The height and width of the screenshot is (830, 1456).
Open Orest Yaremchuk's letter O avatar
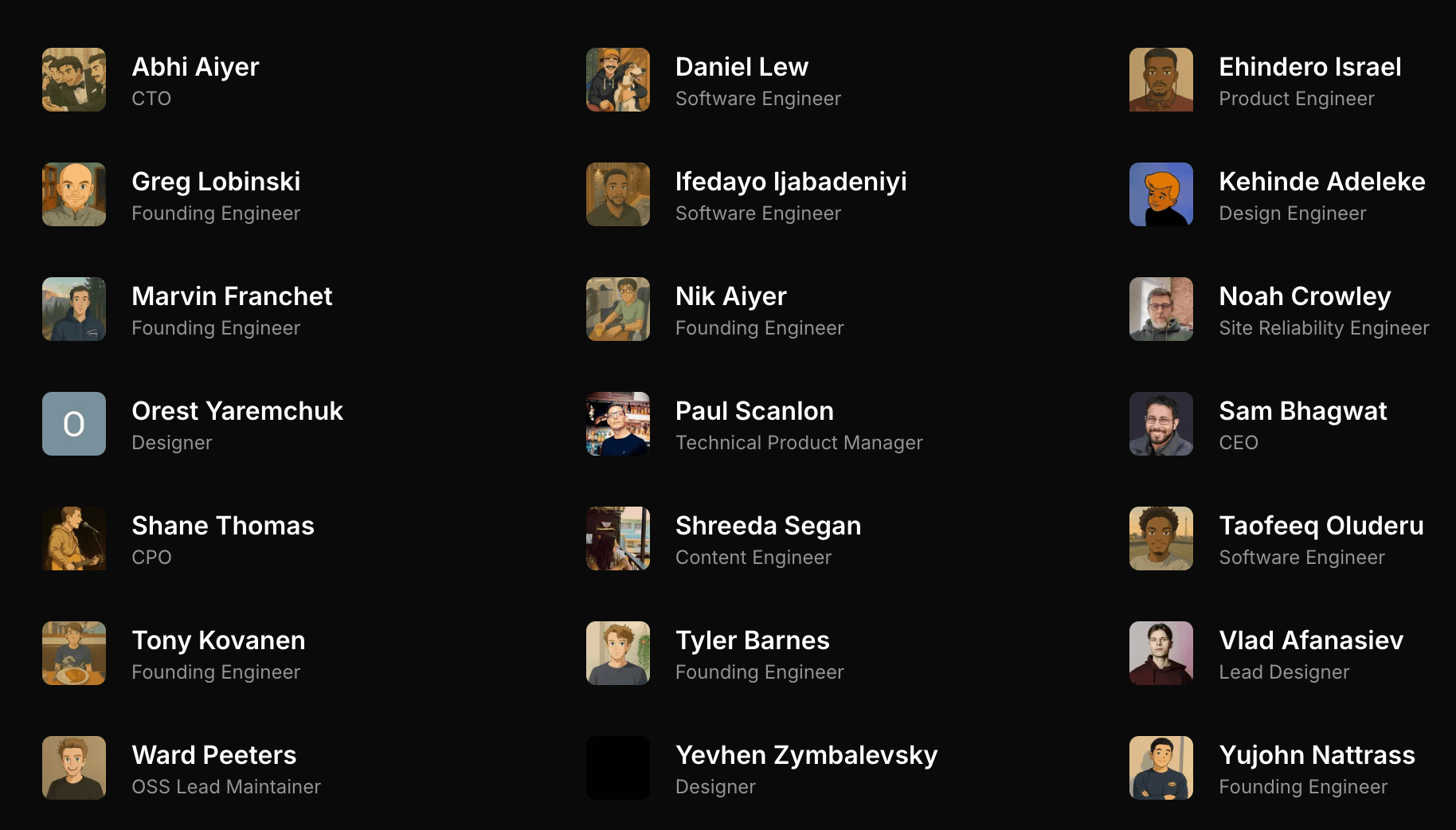pyautogui.click(x=74, y=424)
